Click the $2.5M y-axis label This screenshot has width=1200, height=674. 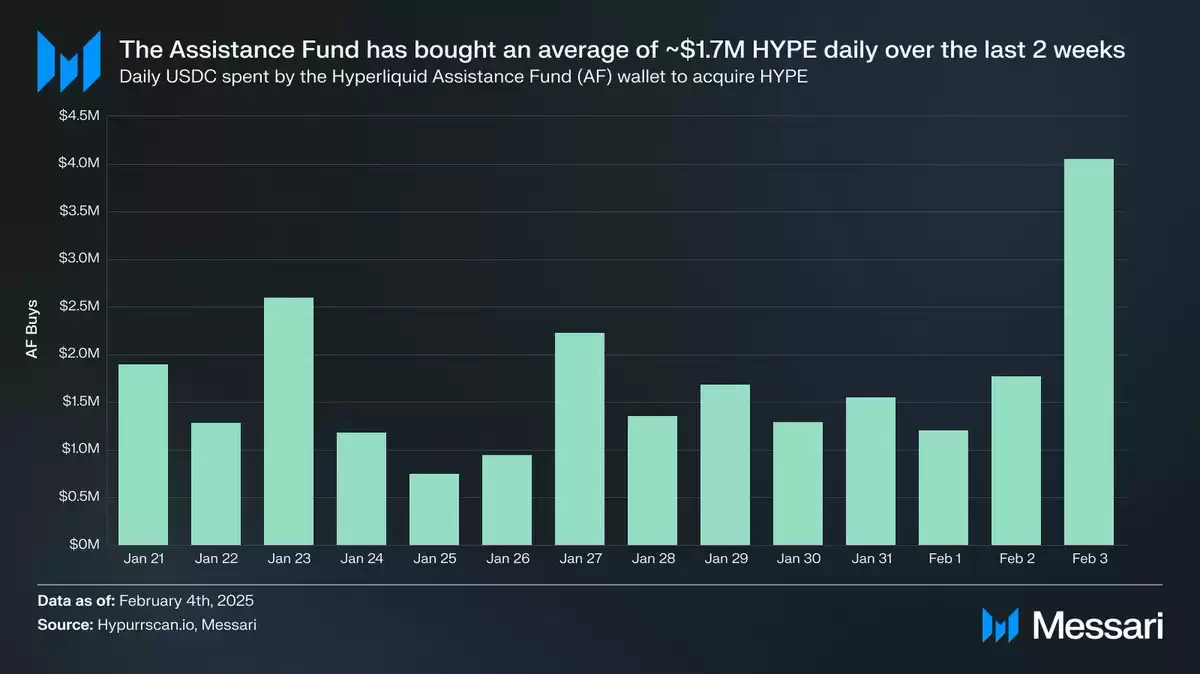click(79, 306)
